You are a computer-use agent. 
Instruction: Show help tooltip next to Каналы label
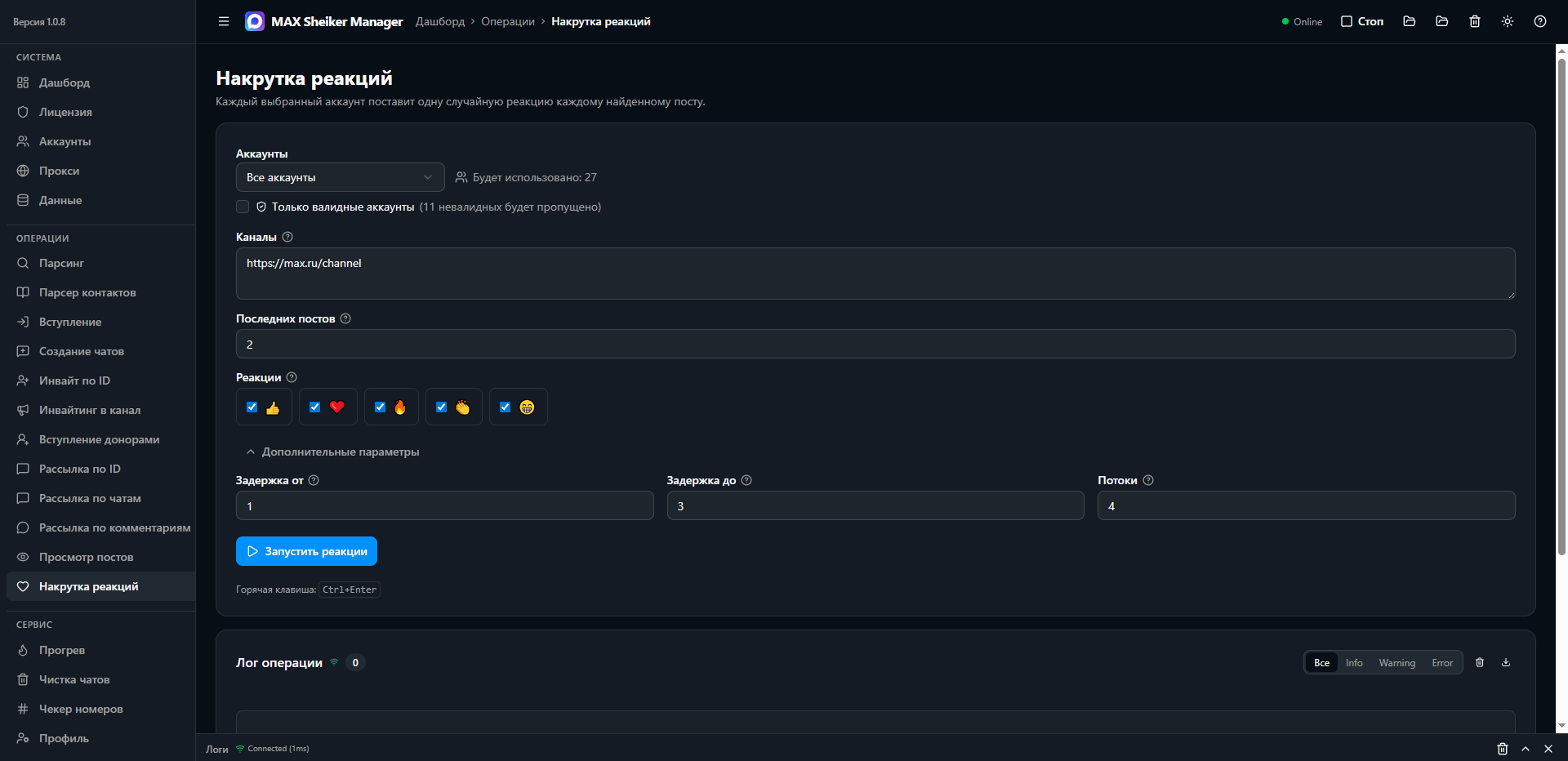[287, 237]
